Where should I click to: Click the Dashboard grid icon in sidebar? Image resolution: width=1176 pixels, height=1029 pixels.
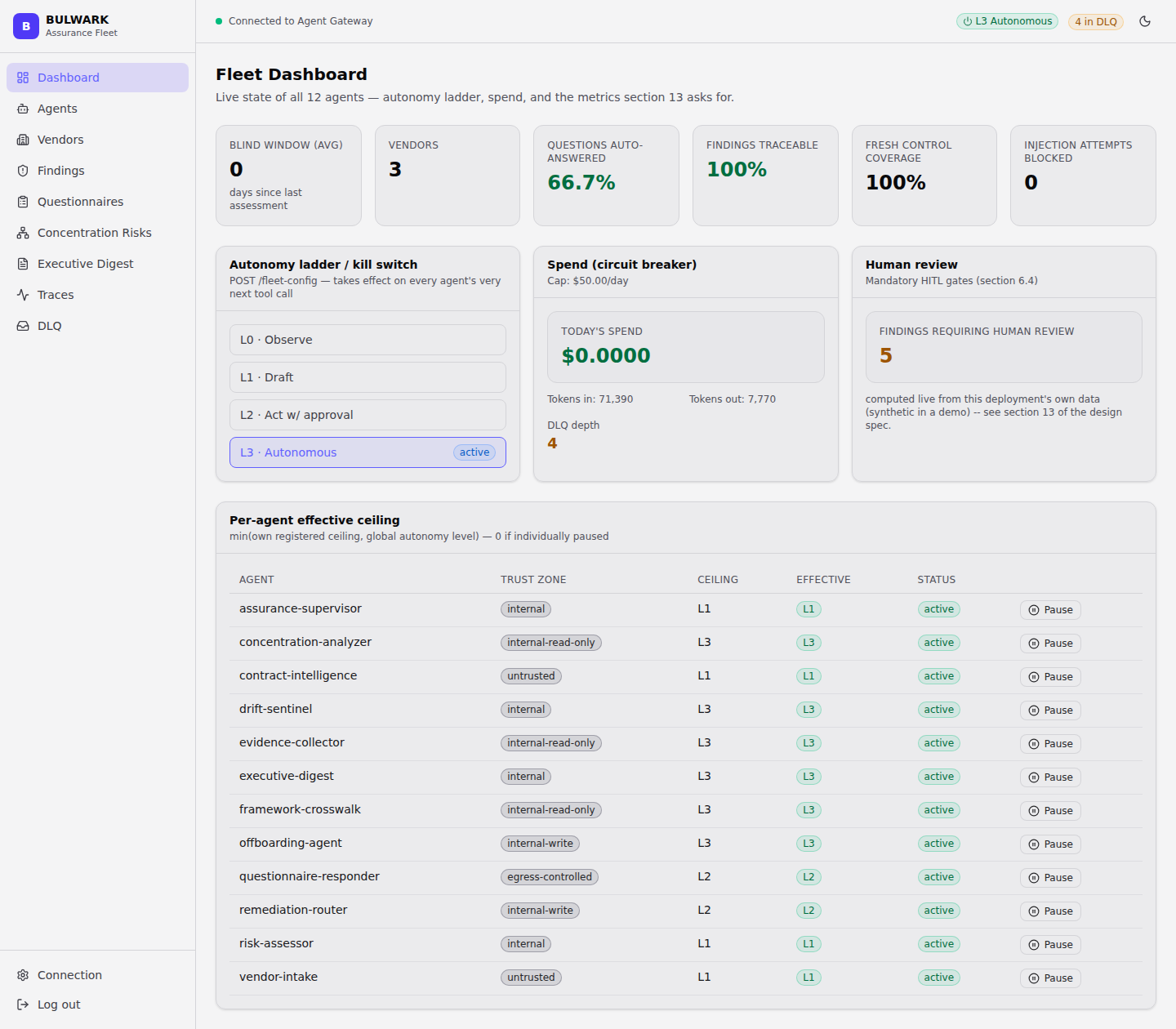(x=23, y=78)
